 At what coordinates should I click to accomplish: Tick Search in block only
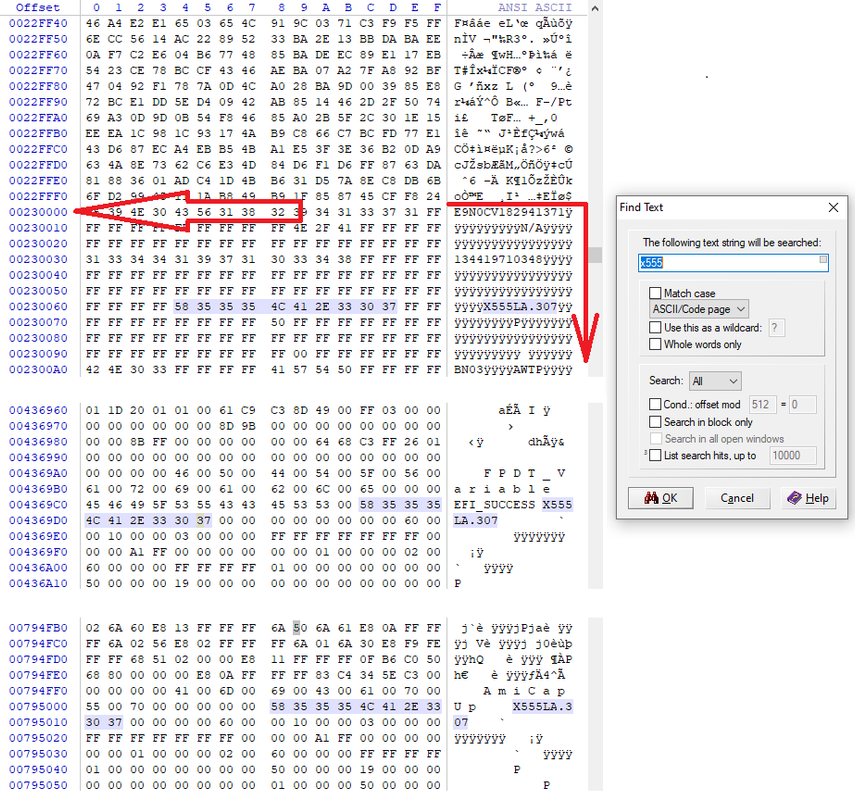click(x=655, y=422)
